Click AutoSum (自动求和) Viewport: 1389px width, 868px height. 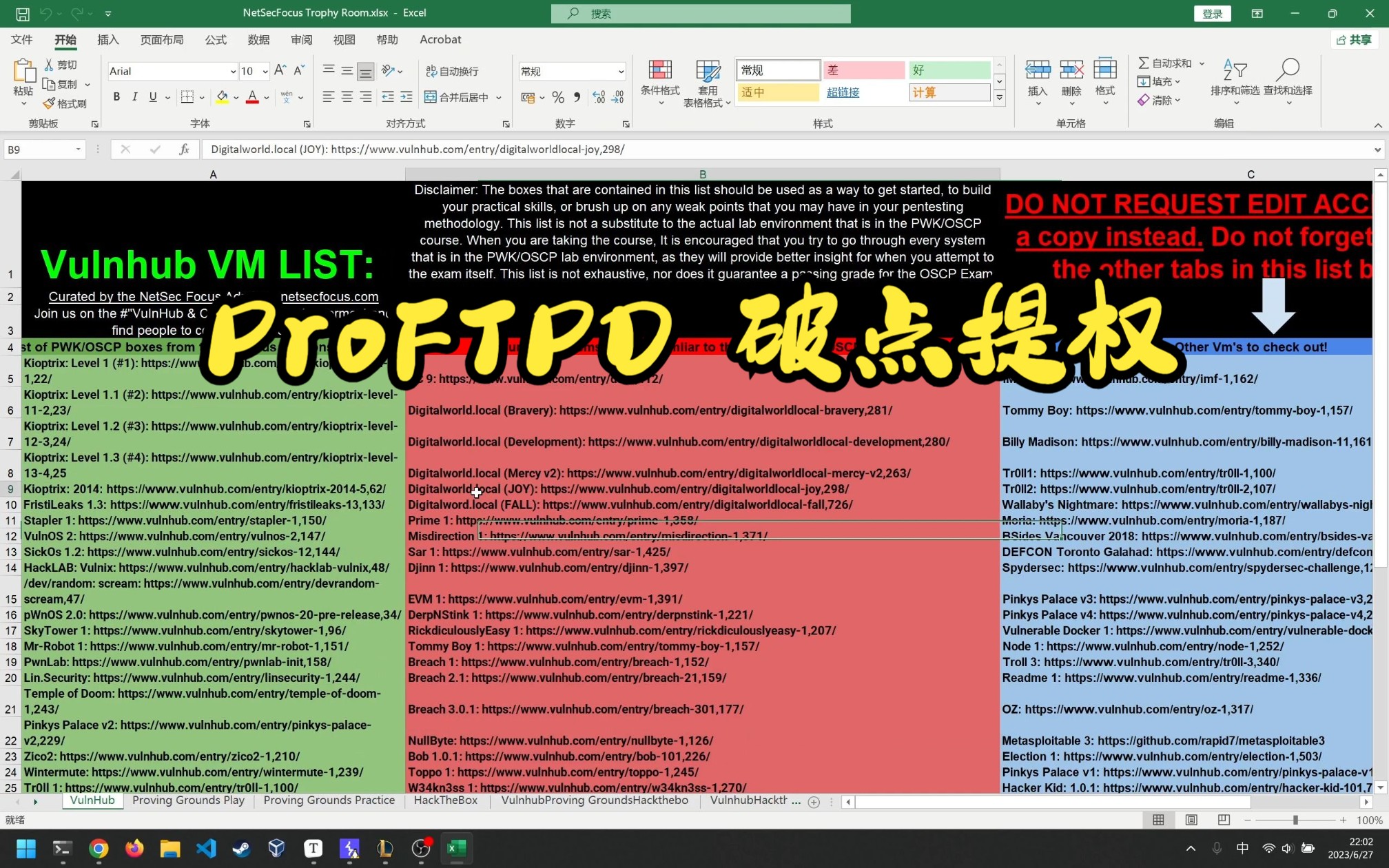[1164, 63]
